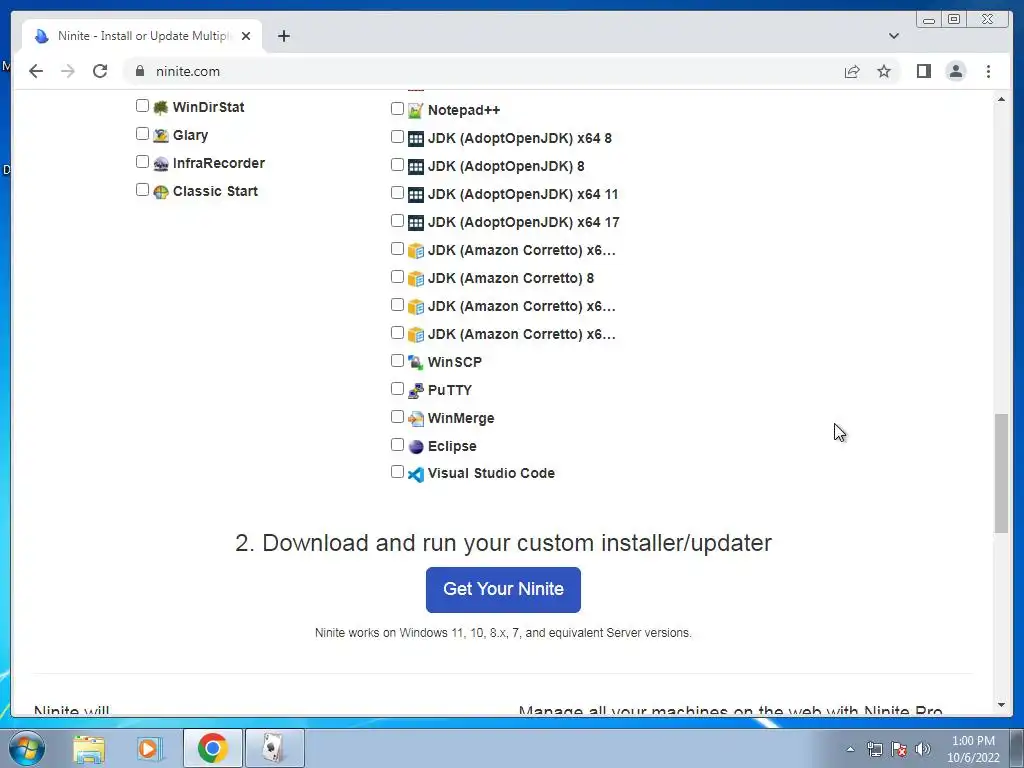Share this page via the share icon
Image resolution: width=1024 pixels, height=768 pixels.
[852, 71]
